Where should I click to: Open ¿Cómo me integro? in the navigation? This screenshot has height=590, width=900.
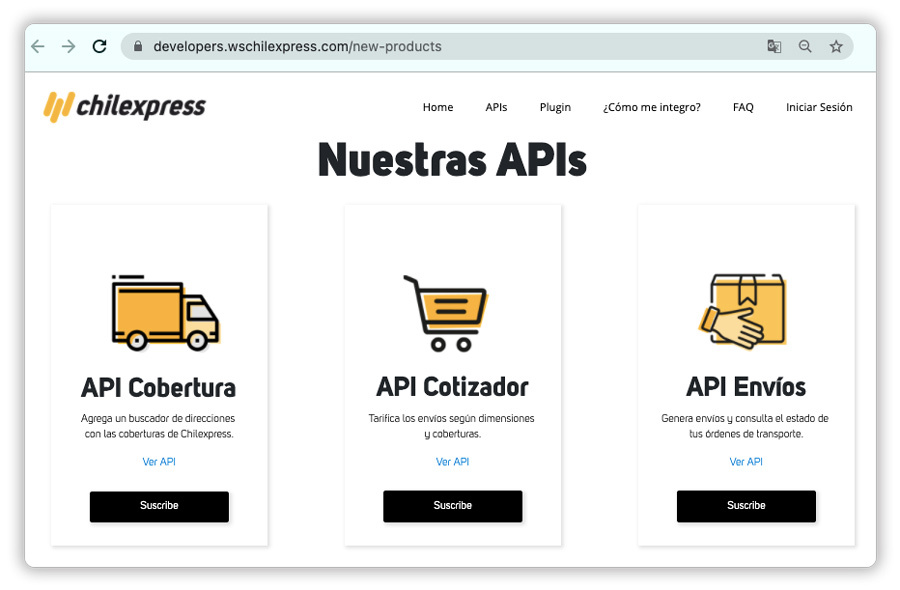click(651, 107)
